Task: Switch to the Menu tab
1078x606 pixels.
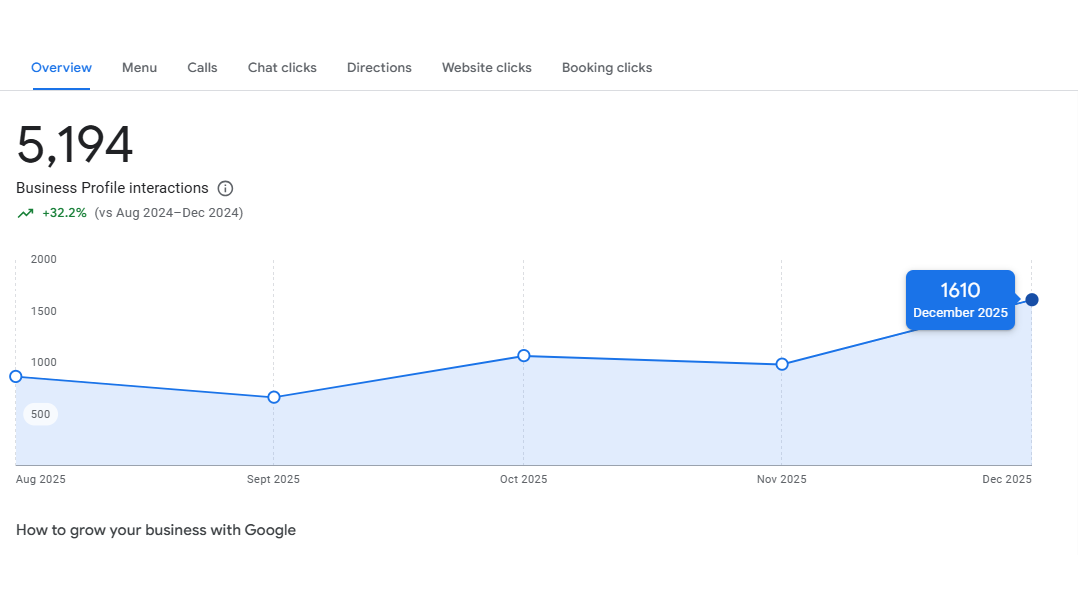Action: 139,68
